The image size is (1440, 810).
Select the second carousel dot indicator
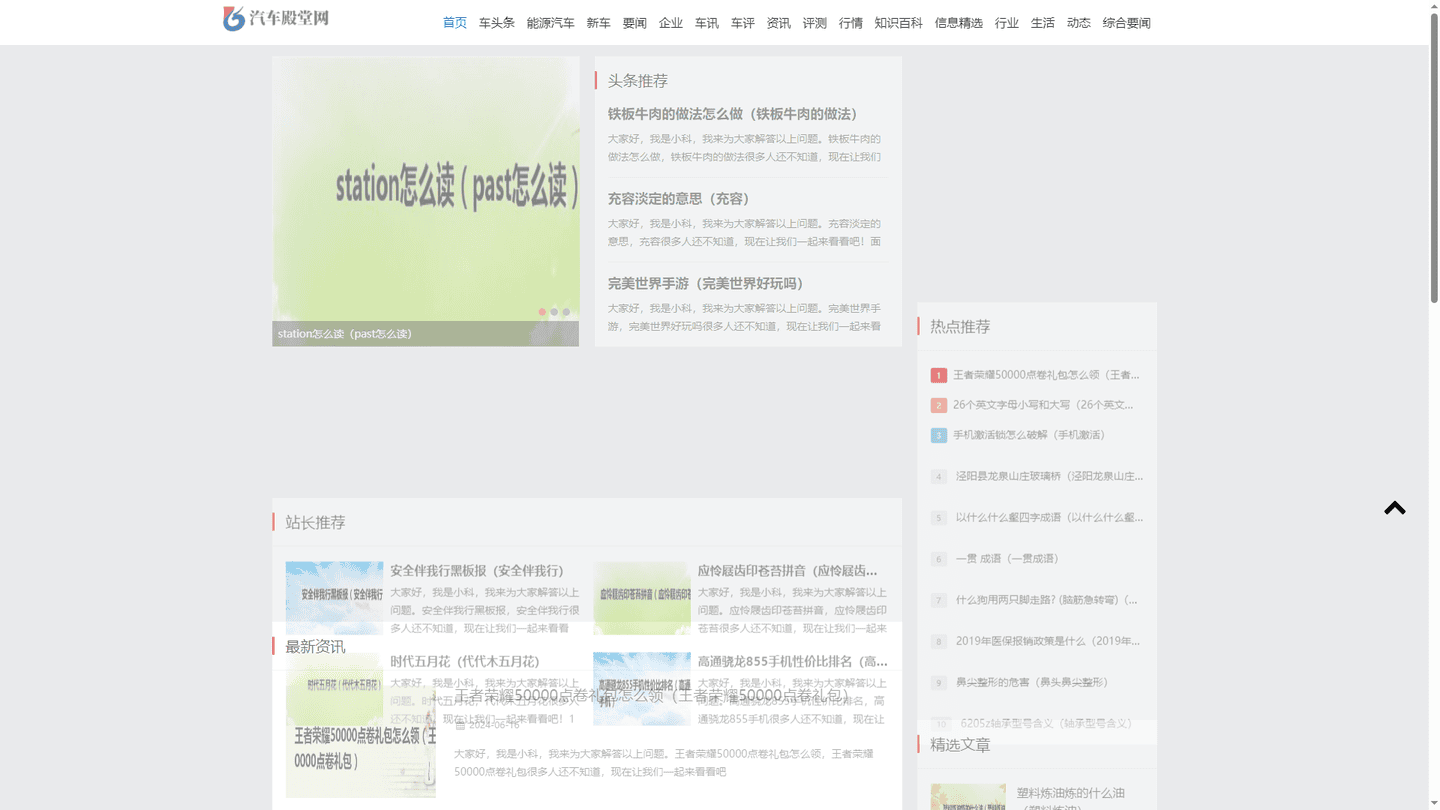554,312
